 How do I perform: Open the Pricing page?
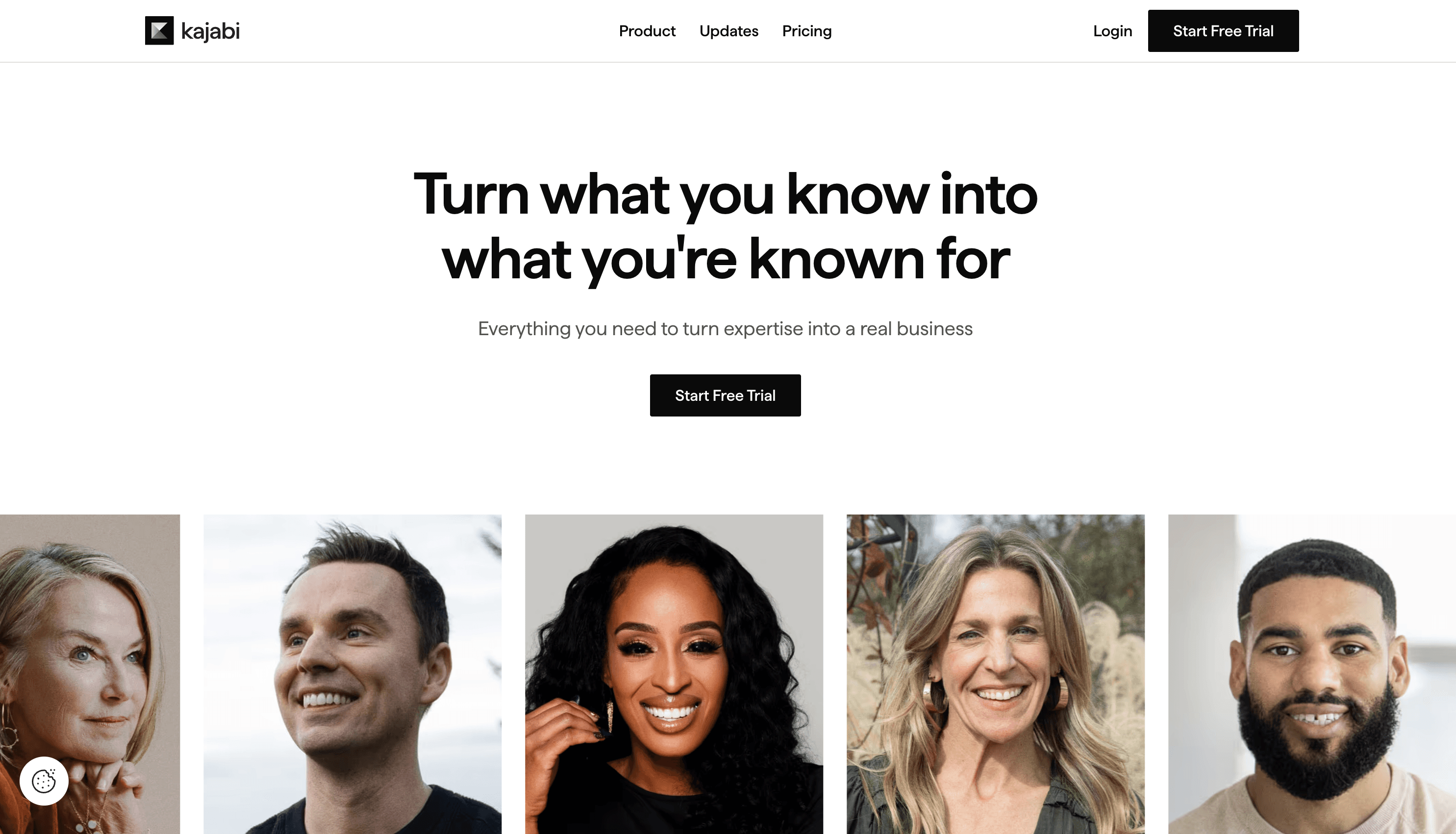click(807, 31)
